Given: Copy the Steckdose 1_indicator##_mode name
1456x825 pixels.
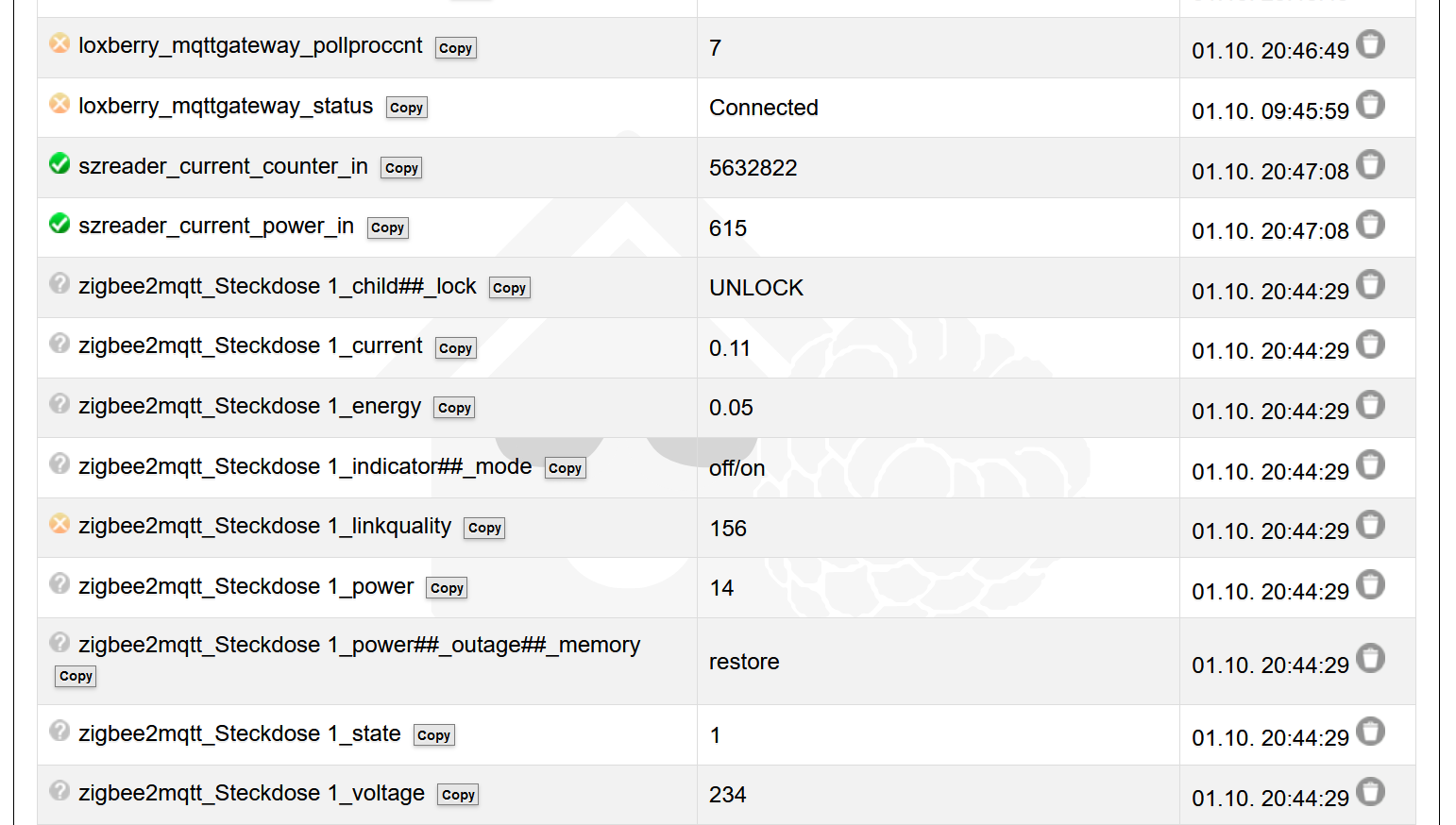Looking at the screenshot, I should click(x=565, y=468).
